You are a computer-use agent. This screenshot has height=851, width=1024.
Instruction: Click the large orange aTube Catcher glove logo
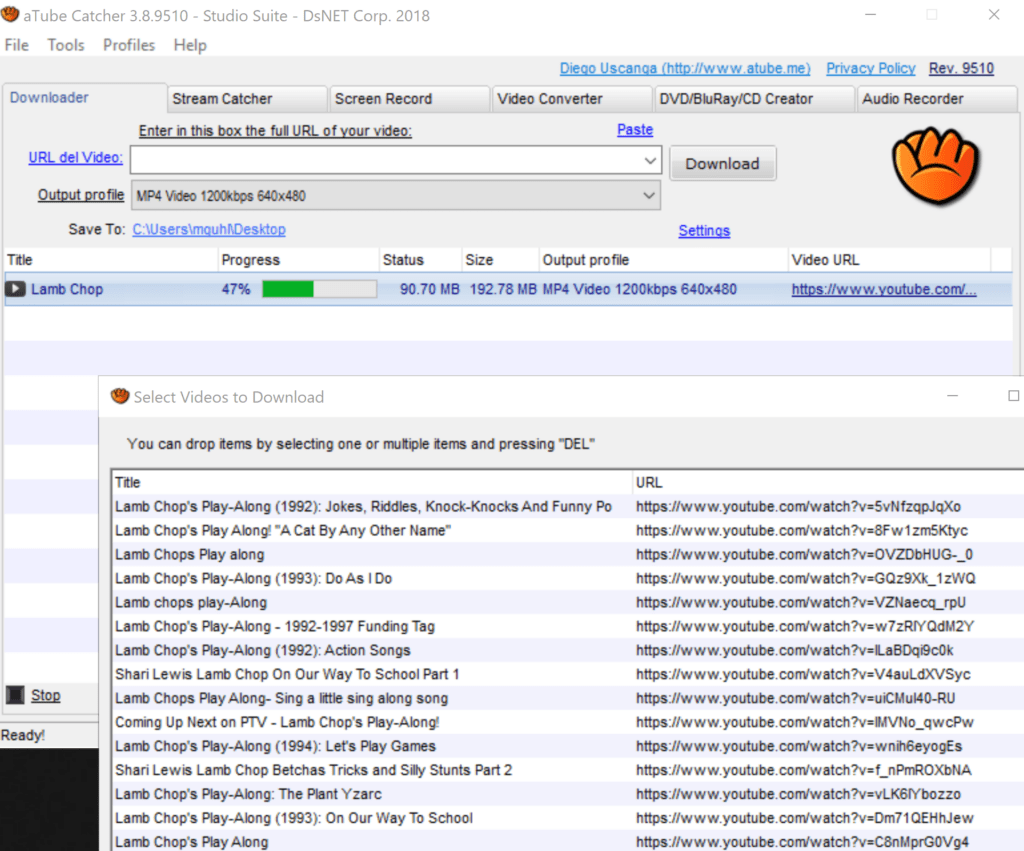pos(936,165)
